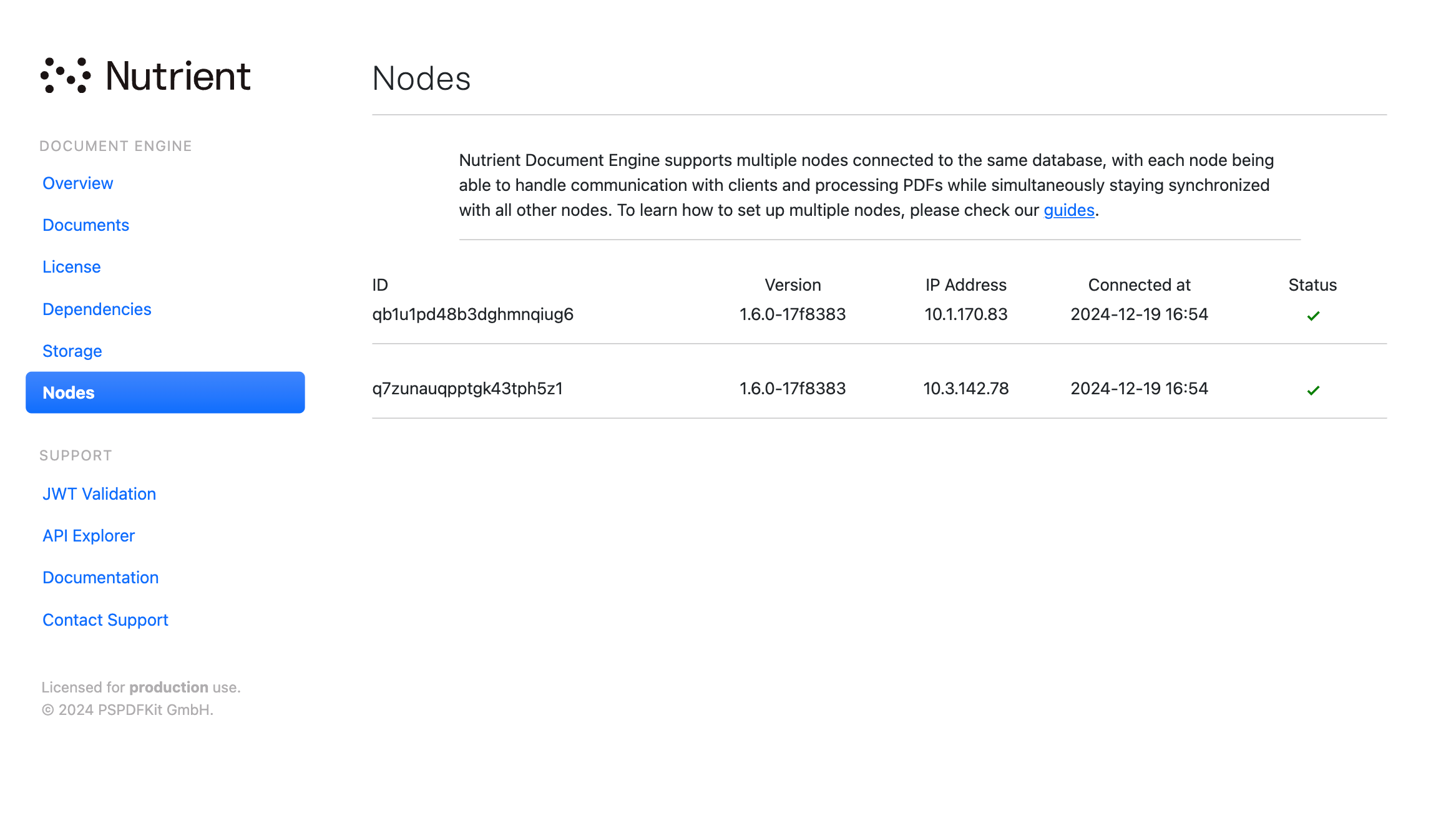The image size is (1456, 816).
Task: Open the Documentation link
Action: [x=100, y=577]
